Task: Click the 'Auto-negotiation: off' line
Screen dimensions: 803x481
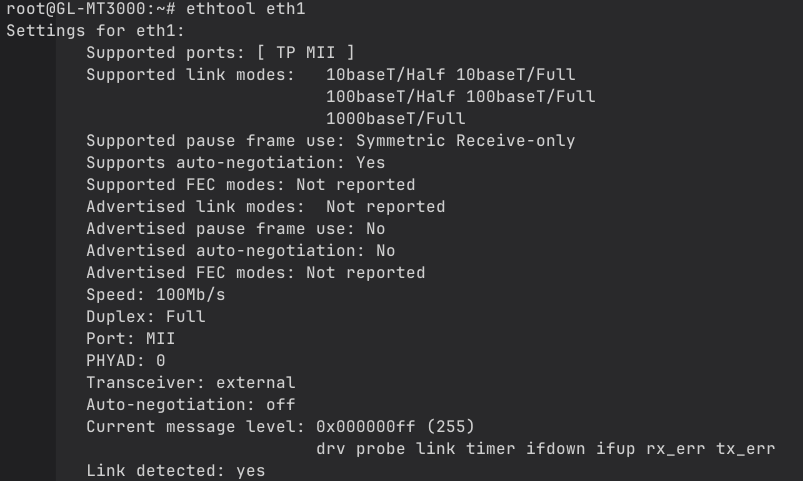Action: [x=190, y=404]
